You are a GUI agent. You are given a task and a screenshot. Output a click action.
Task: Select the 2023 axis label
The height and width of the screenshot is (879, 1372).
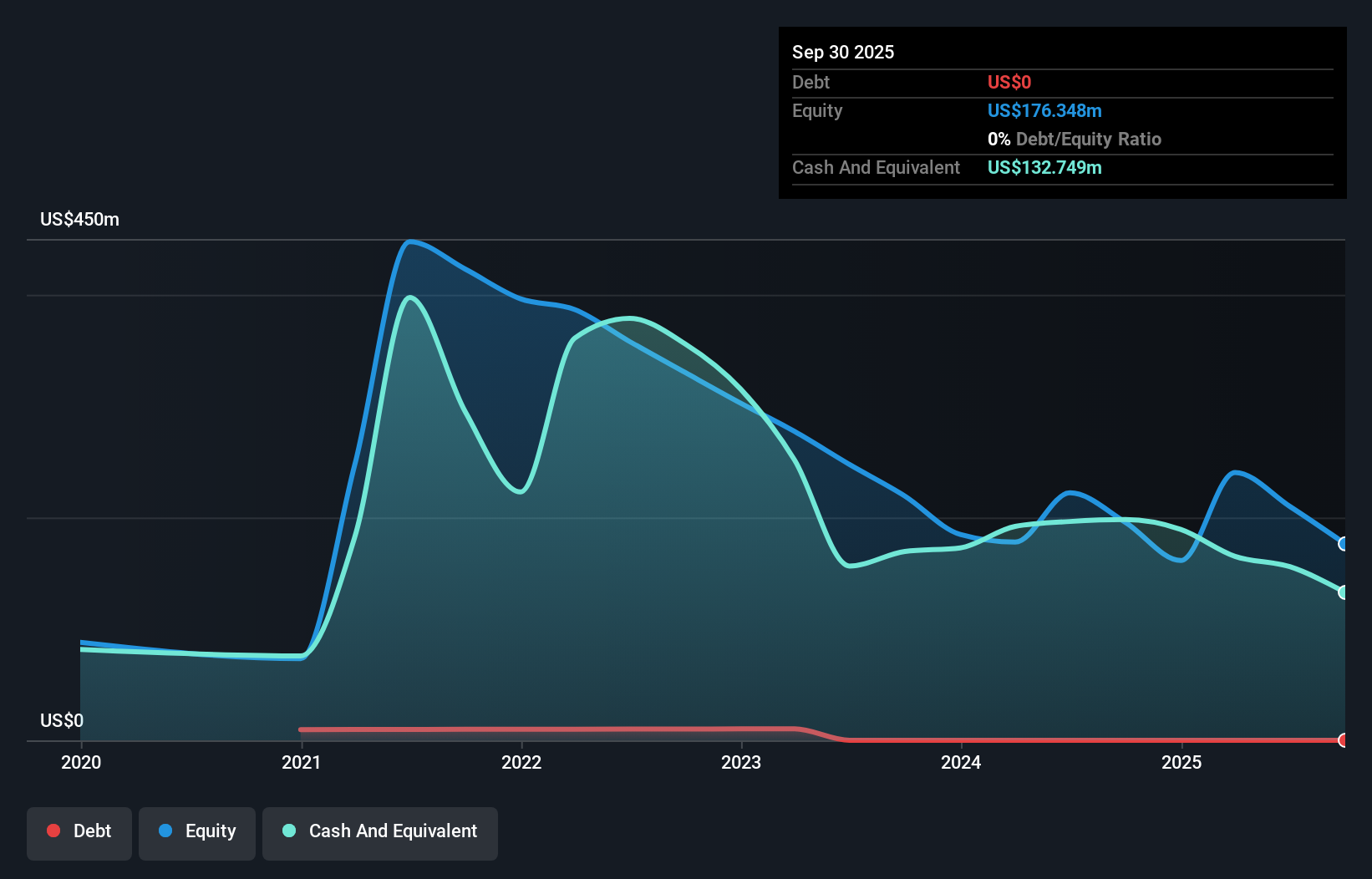[742, 762]
